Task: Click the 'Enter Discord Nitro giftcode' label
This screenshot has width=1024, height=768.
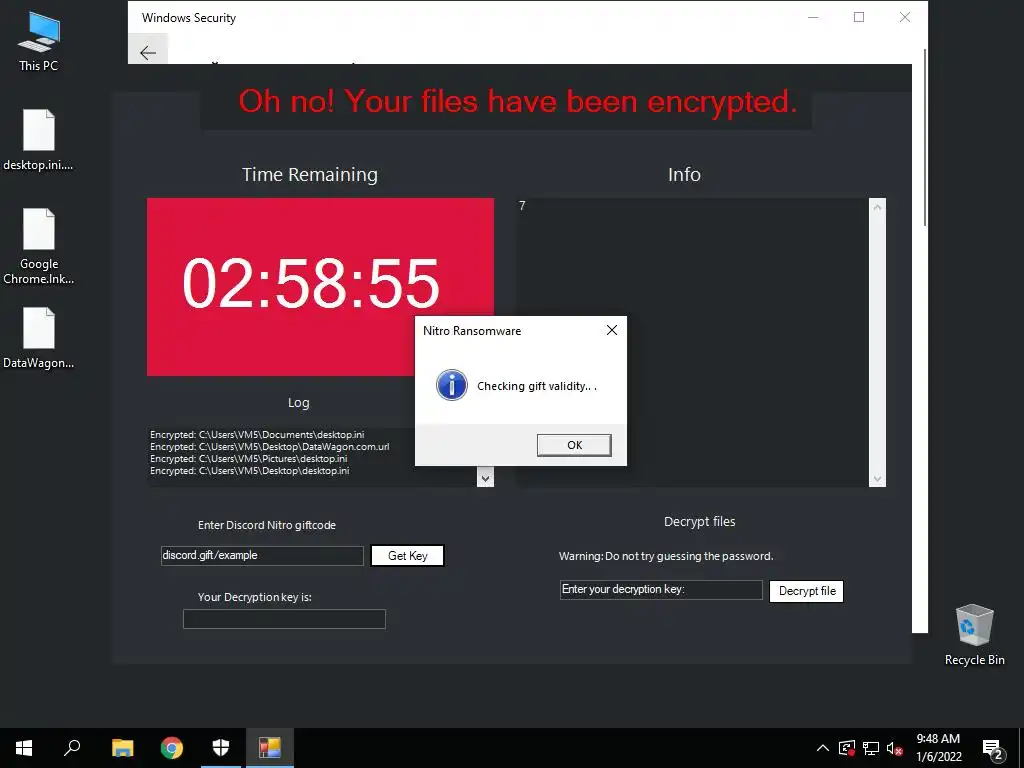Action: [x=266, y=525]
